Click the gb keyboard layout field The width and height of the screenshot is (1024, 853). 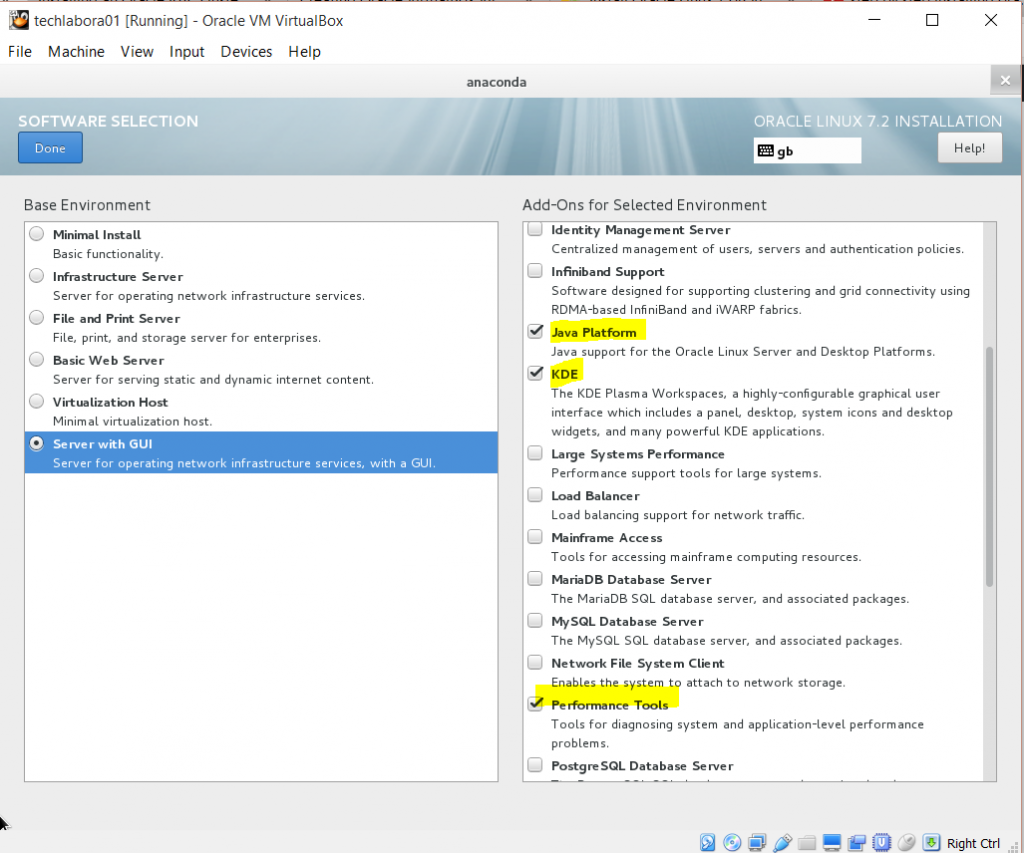point(807,151)
